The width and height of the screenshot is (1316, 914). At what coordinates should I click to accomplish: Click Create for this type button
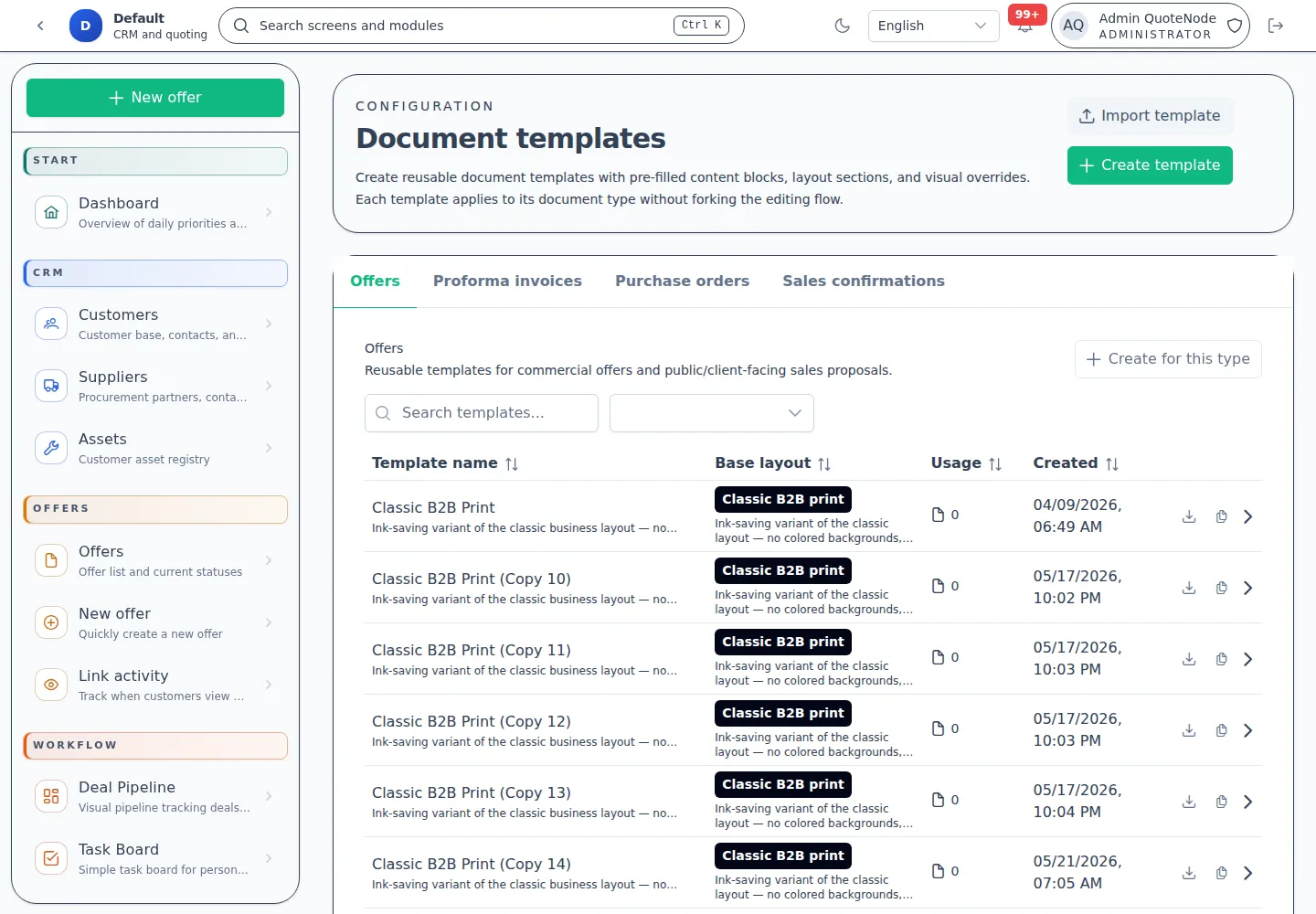pyautogui.click(x=1168, y=359)
